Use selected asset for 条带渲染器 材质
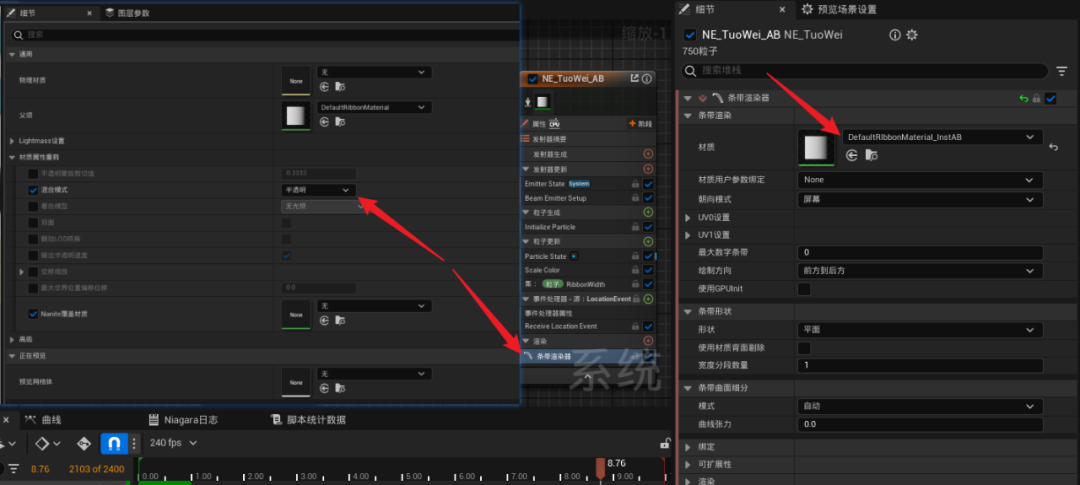Screen dimensions: 1080x485 852,156
